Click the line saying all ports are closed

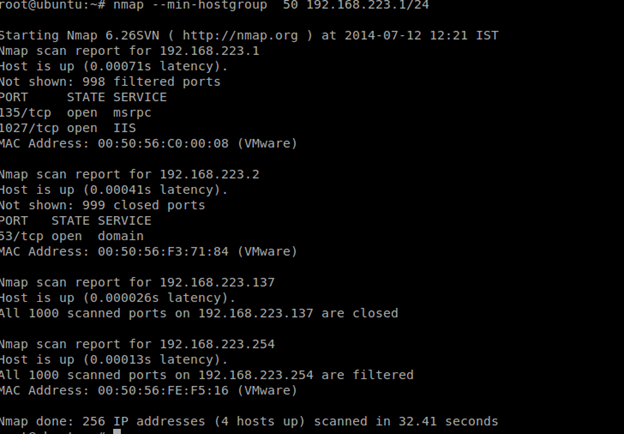(x=198, y=313)
